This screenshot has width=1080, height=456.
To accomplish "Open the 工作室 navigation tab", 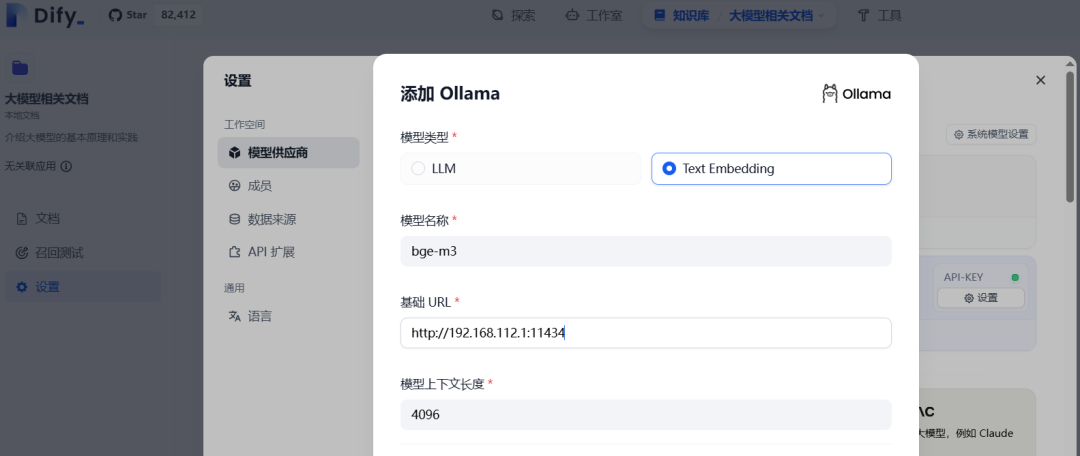I will tap(593, 15).
